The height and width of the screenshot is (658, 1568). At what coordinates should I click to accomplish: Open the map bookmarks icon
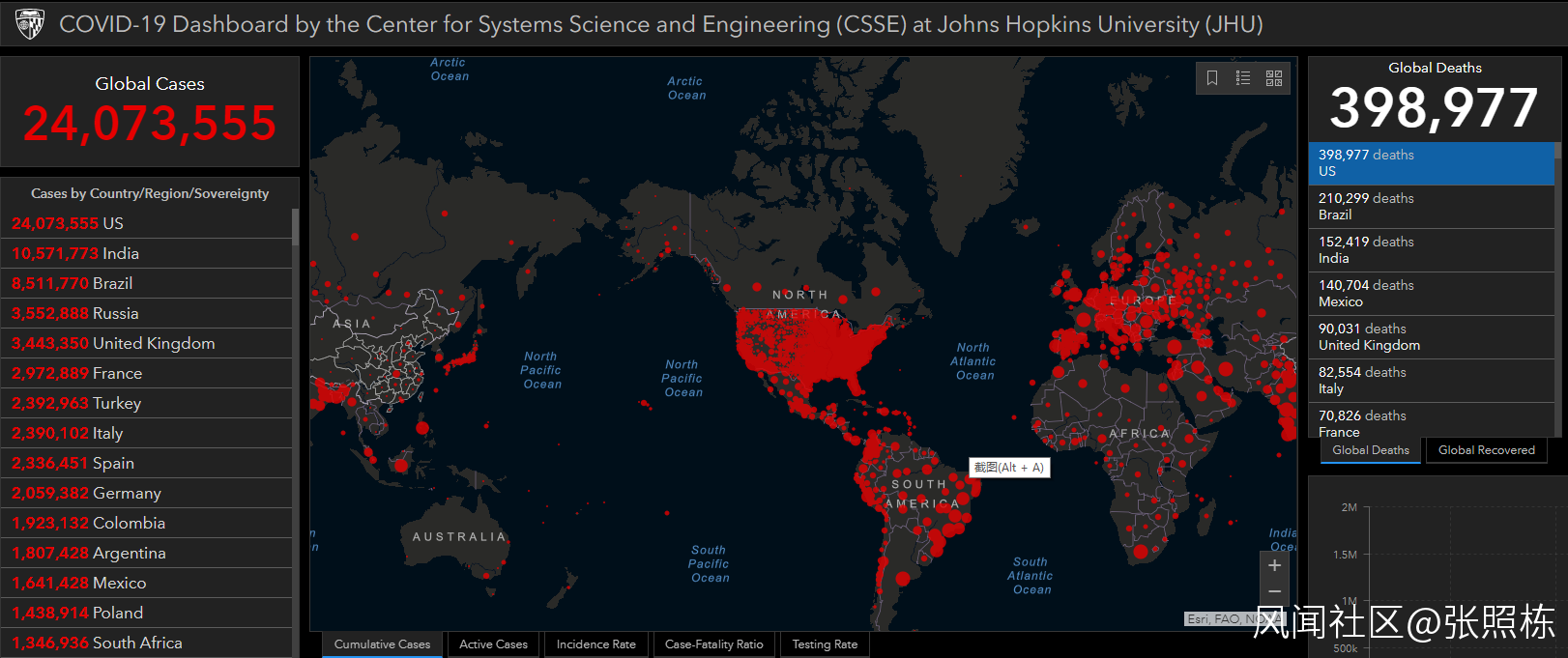coord(1212,78)
